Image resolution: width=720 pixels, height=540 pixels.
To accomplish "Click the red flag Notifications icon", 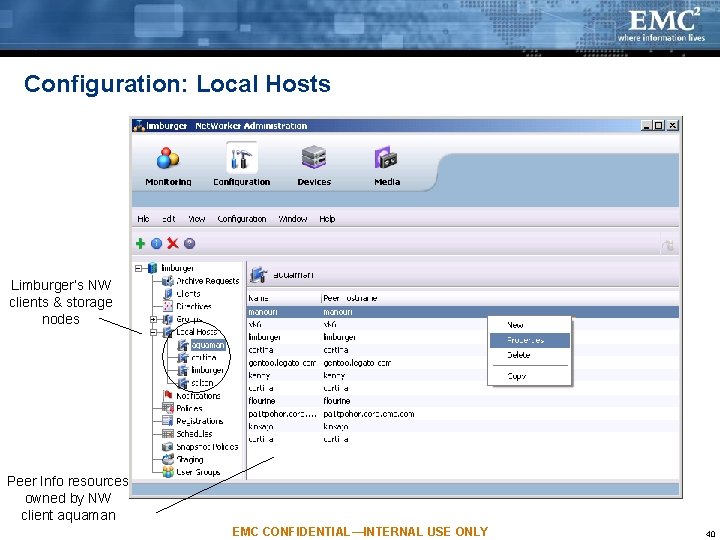I will pos(168,395).
